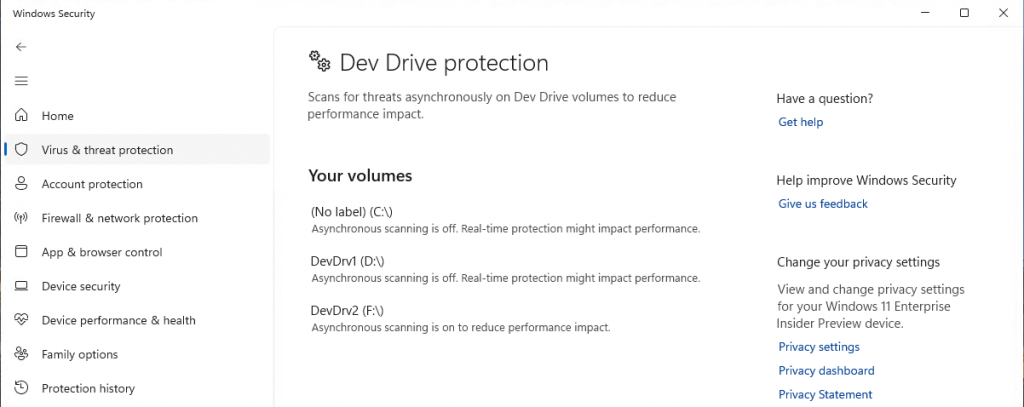Select the (No label) (C:\) volume entry
This screenshot has width=1024, height=407.
click(505, 220)
